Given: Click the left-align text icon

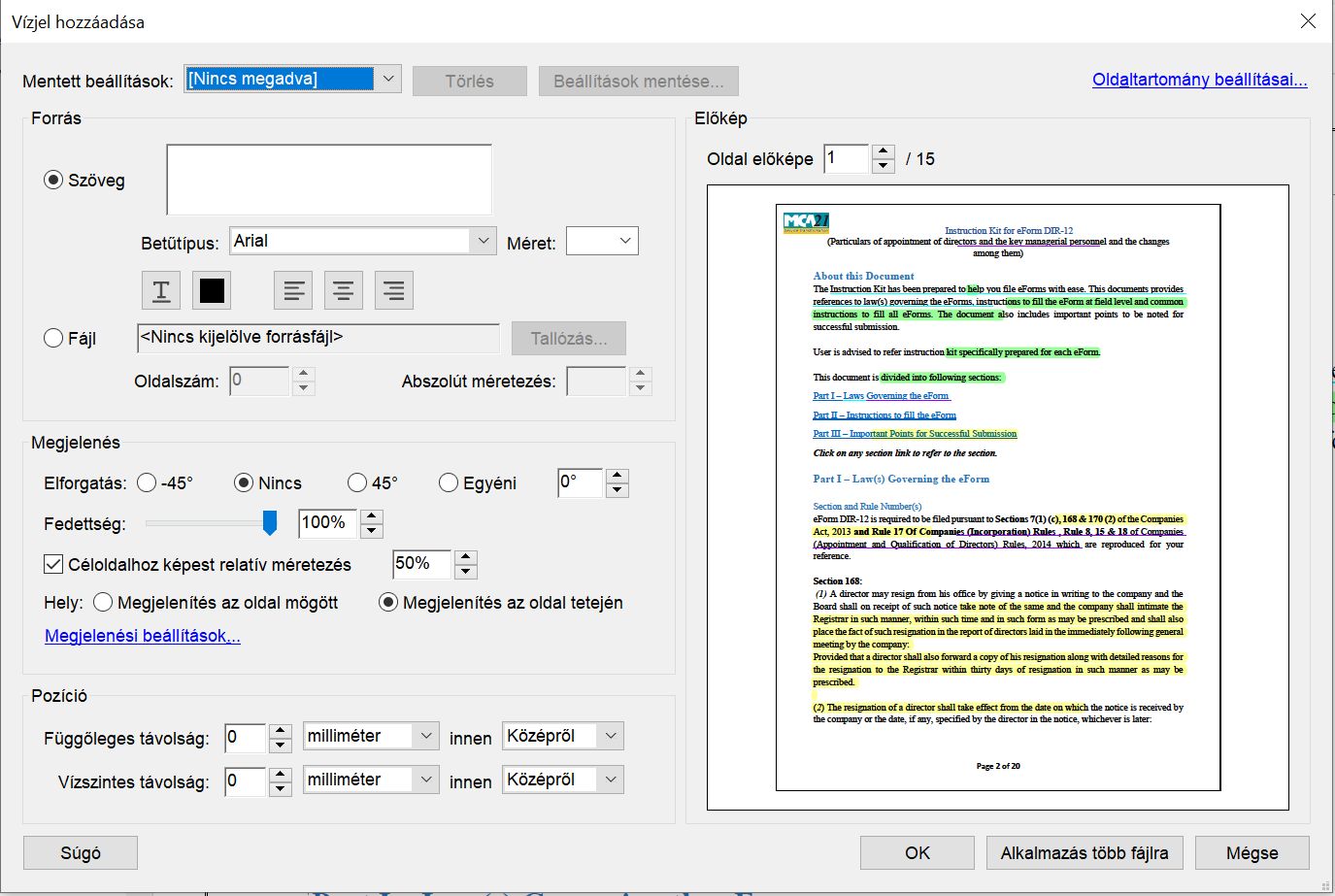Looking at the screenshot, I should pos(293,290).
